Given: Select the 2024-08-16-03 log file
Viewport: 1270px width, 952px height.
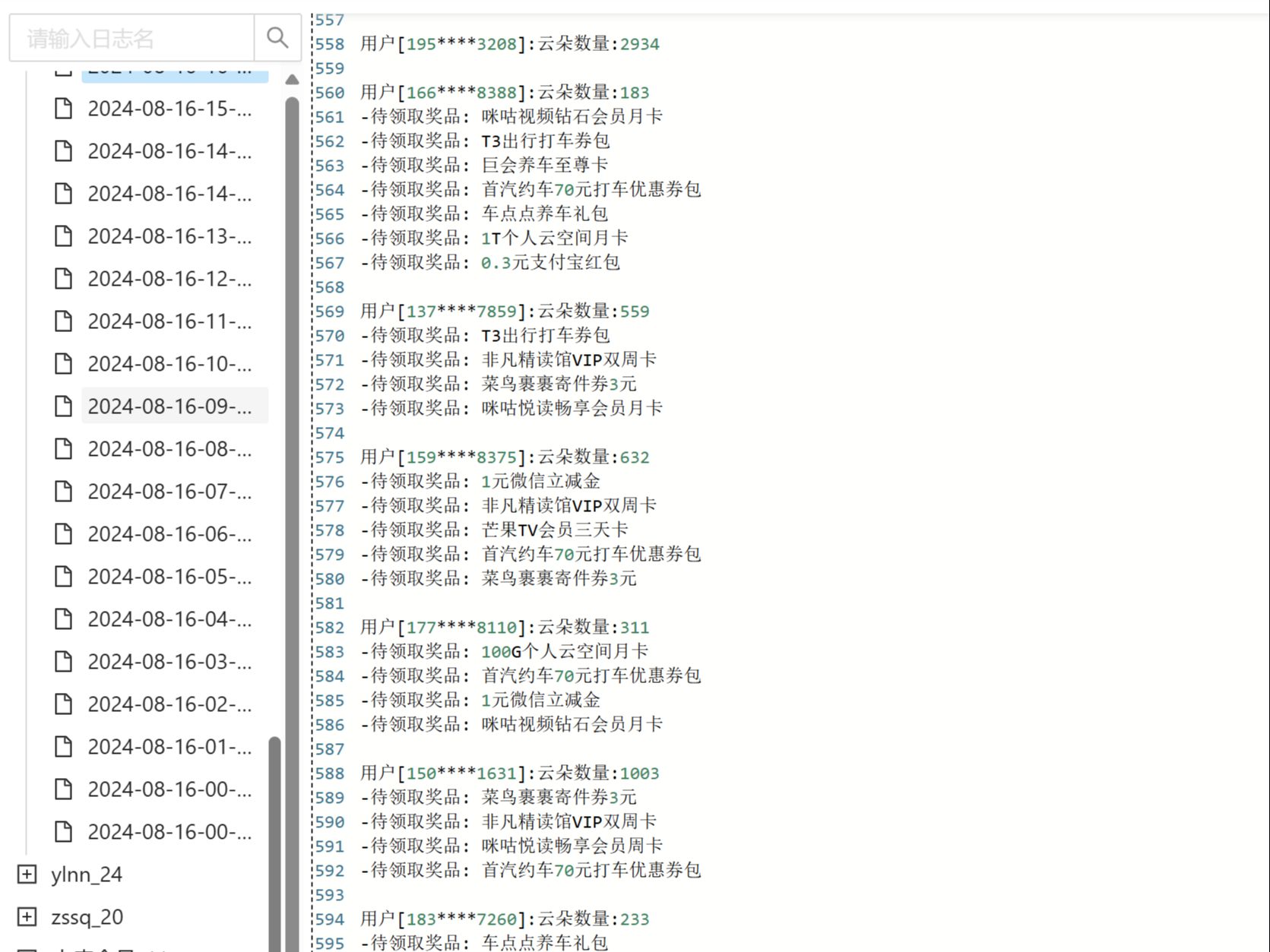Looking at the screenshot, I should point(169,662).
